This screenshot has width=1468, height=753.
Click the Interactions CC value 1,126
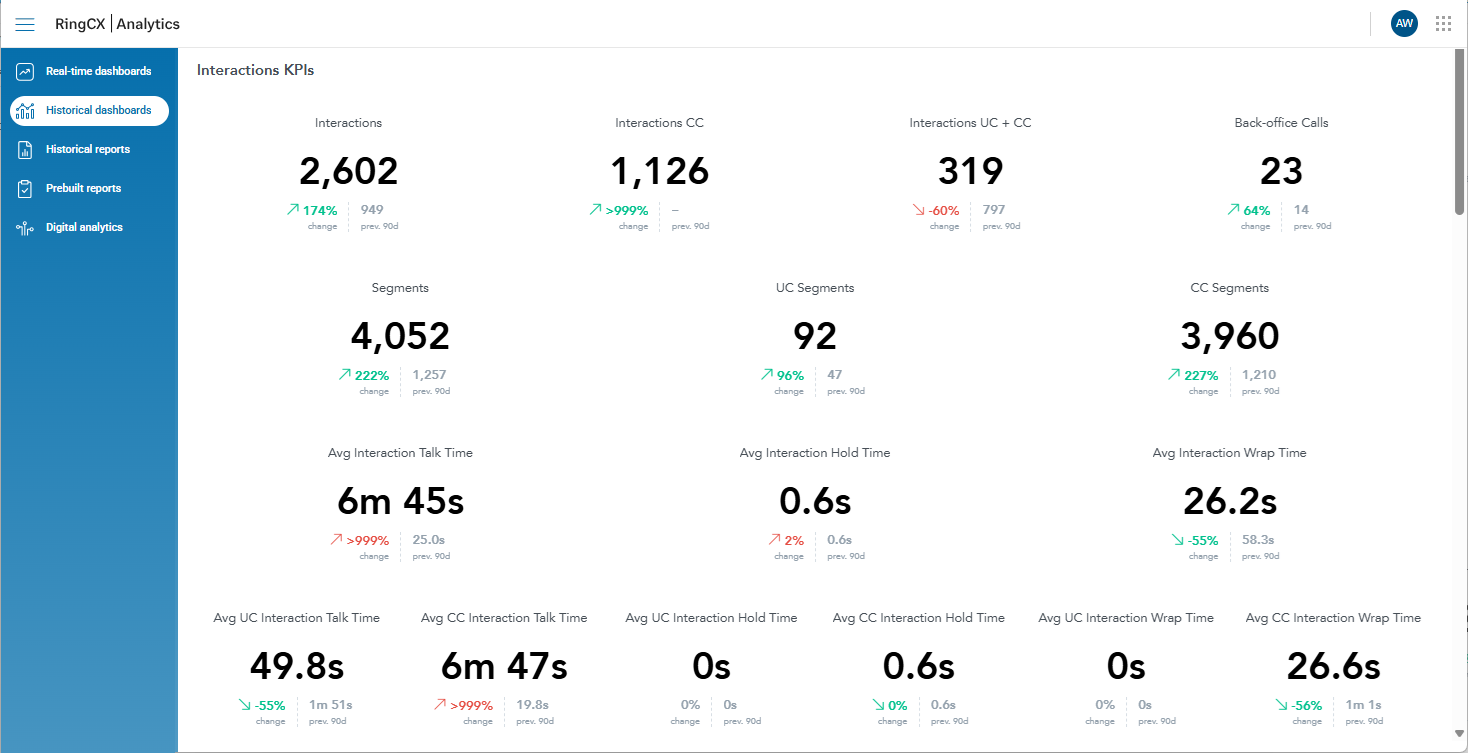click(659, 170)
